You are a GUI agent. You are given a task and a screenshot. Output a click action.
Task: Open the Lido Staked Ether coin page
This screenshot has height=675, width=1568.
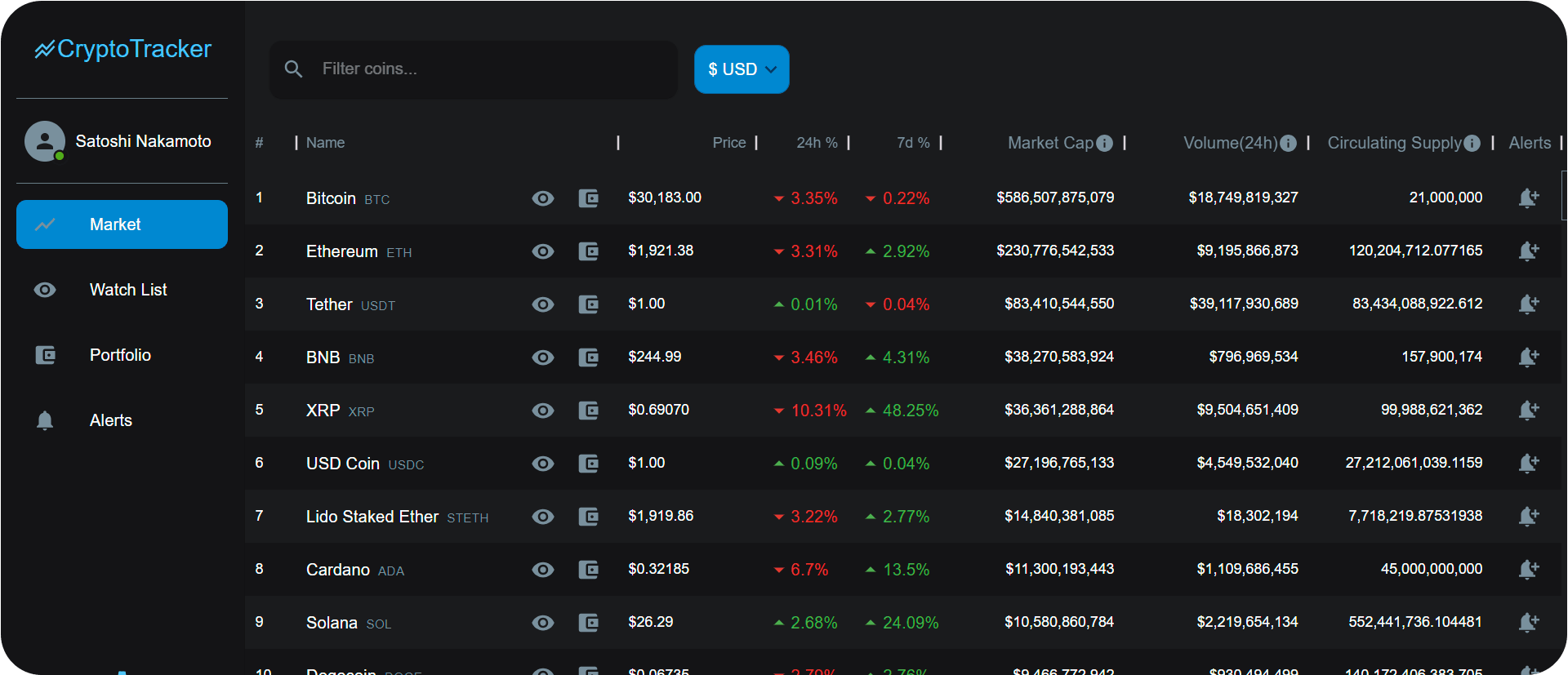coord(372,517)
